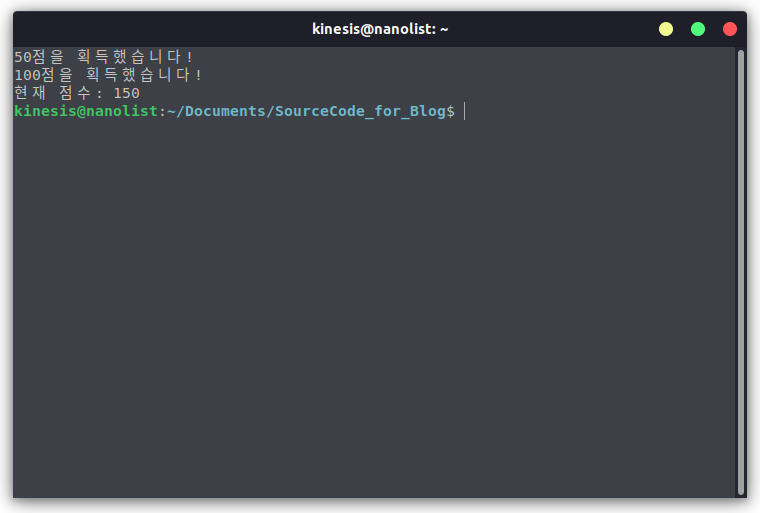Click the Documents segment of the path
This screenshot has width=760, height=513.
(x=225, y=111)
